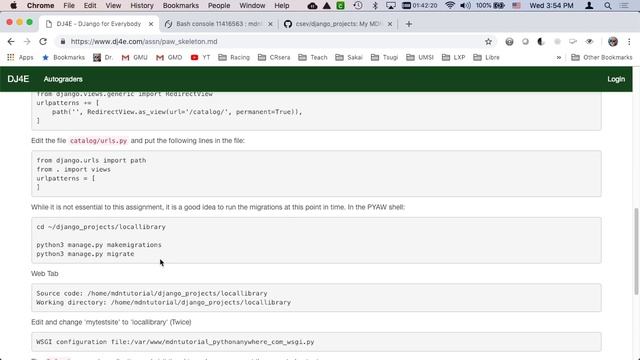
Task: Click the eye extension icon
Action: (589, 42)
